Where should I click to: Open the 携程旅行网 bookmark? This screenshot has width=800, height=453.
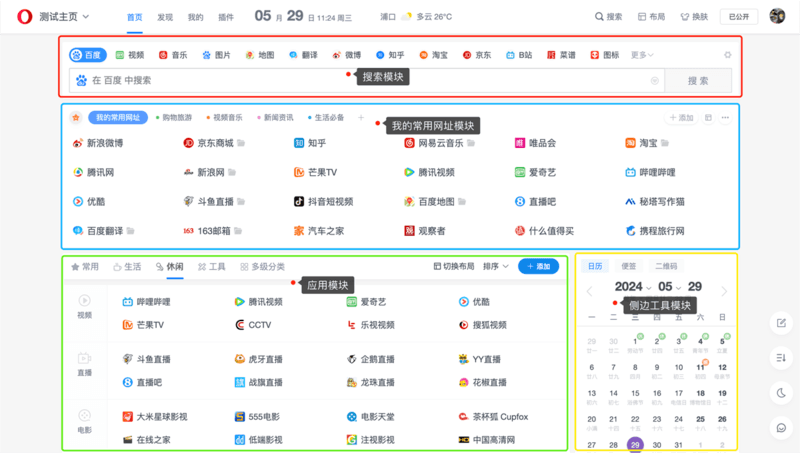[x=655, y=231]
